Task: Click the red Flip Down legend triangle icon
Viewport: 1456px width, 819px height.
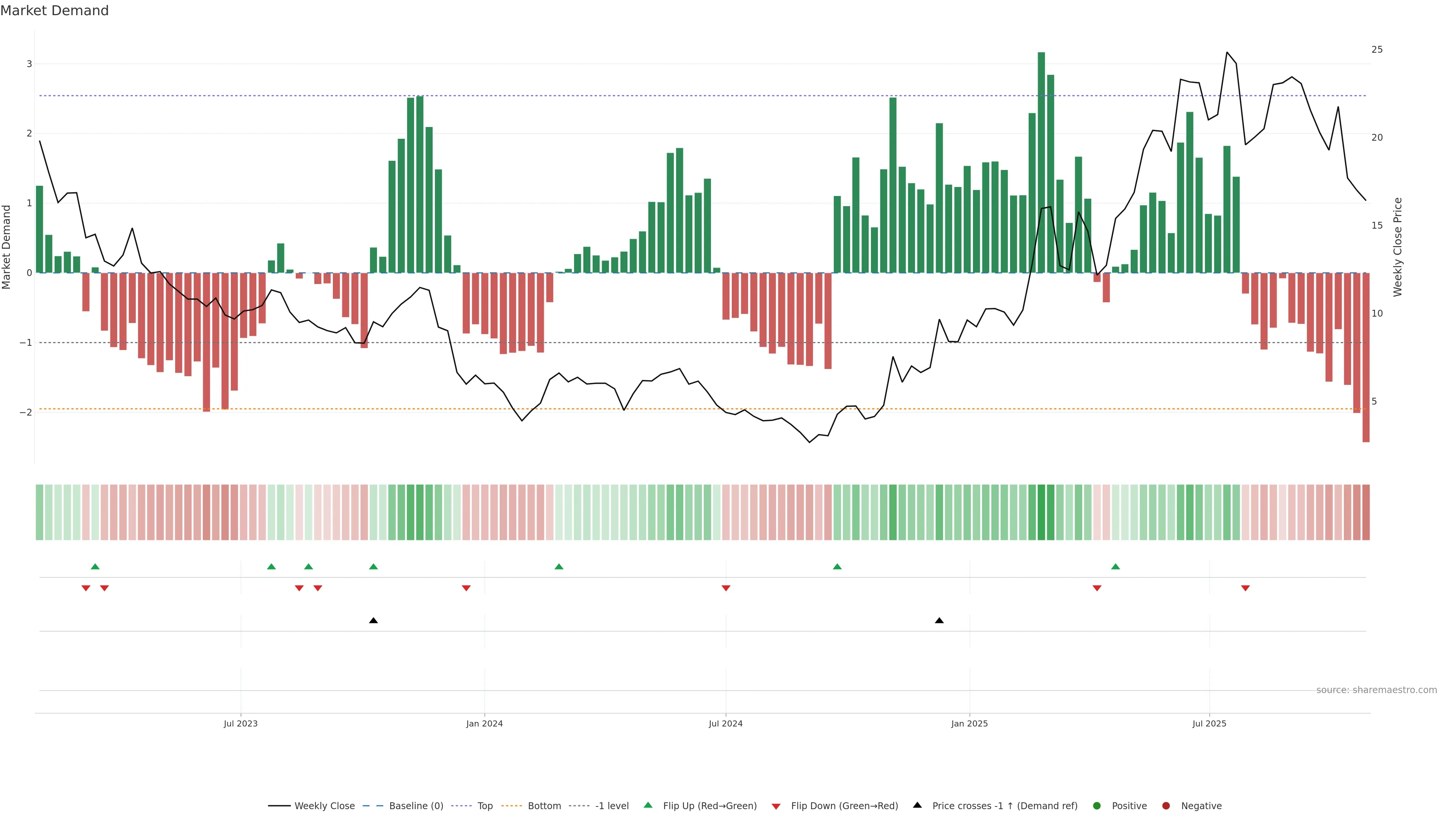Action: coord(776,806)
